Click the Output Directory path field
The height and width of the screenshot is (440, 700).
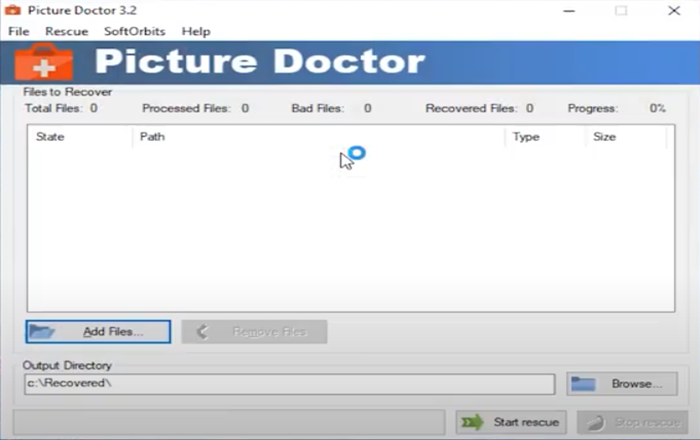pyautogui.click(x=290, y=384)
